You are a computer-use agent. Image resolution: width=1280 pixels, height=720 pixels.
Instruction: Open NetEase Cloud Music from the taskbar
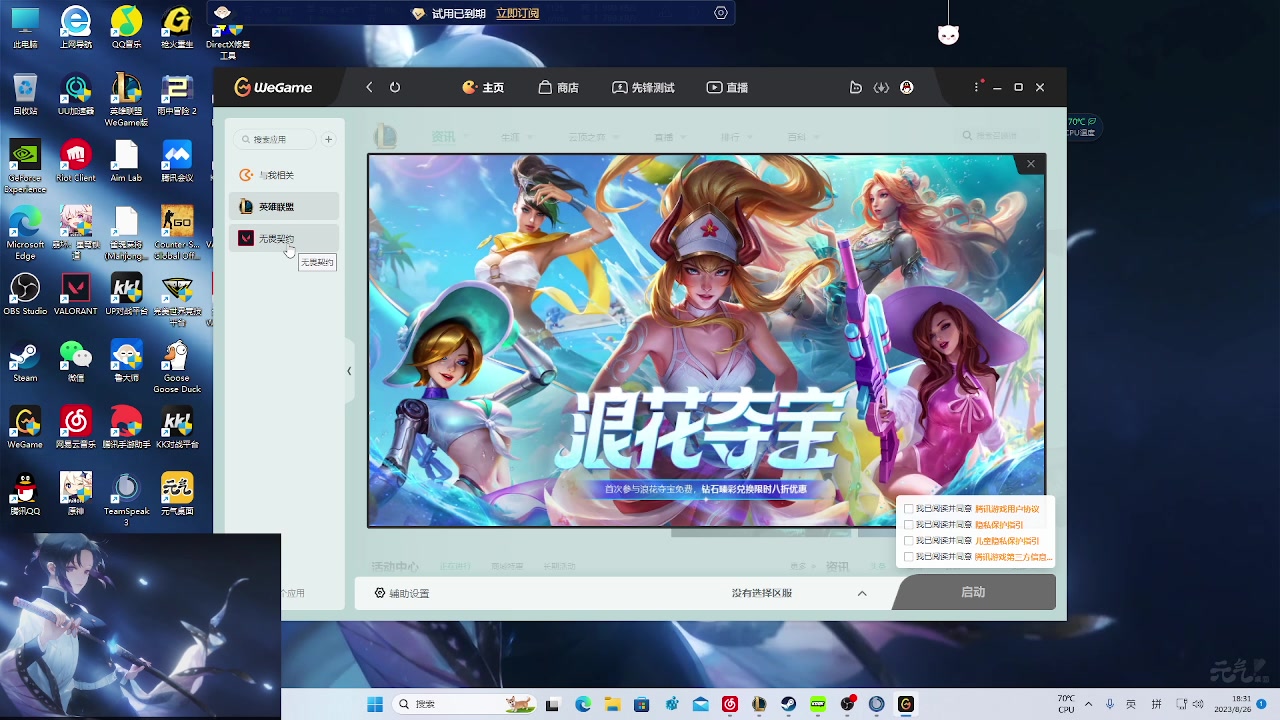pos(730,704)
